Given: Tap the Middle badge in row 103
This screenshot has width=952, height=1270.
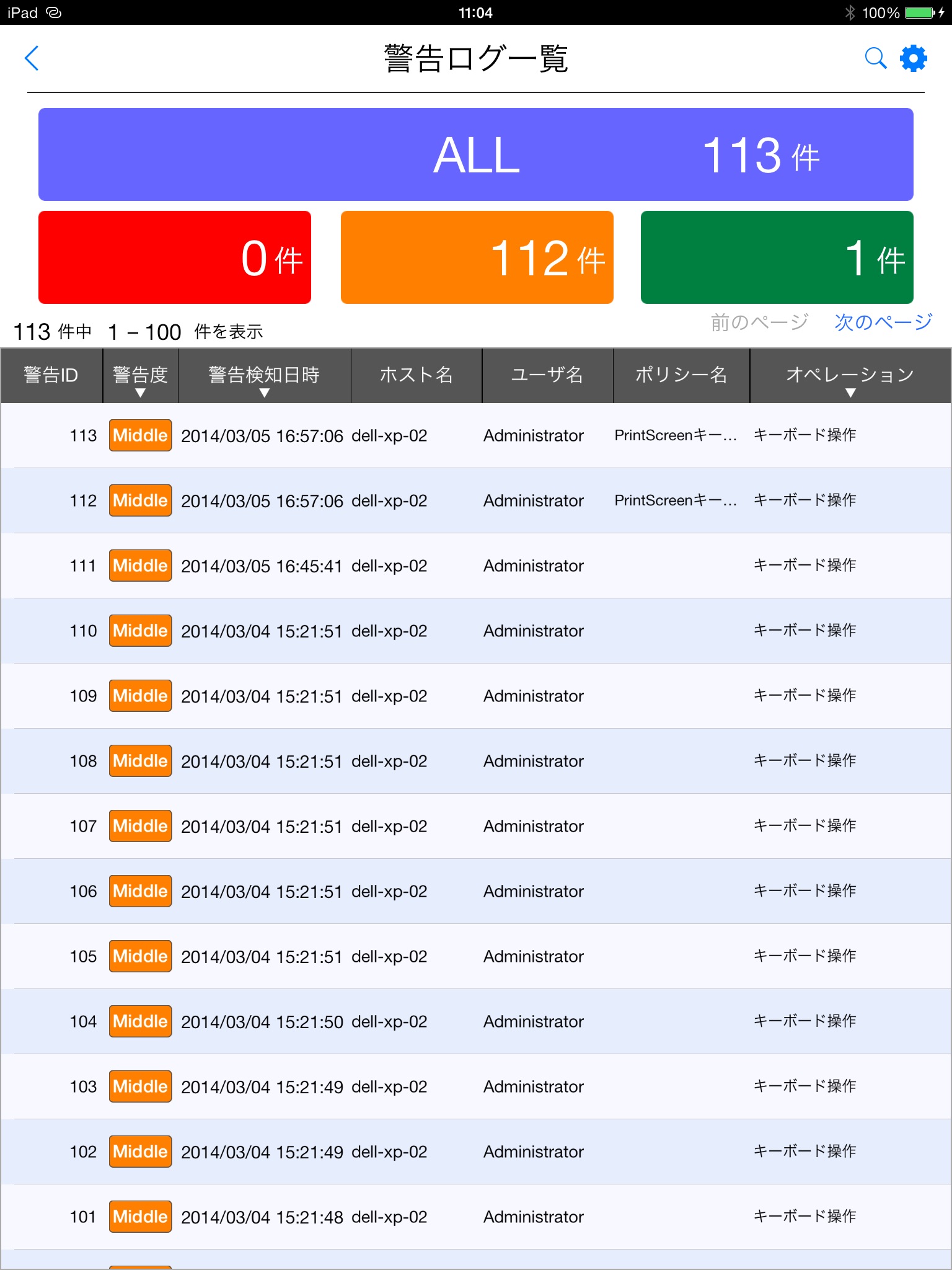Looking at the screenshot, I should click(141, 1086).
